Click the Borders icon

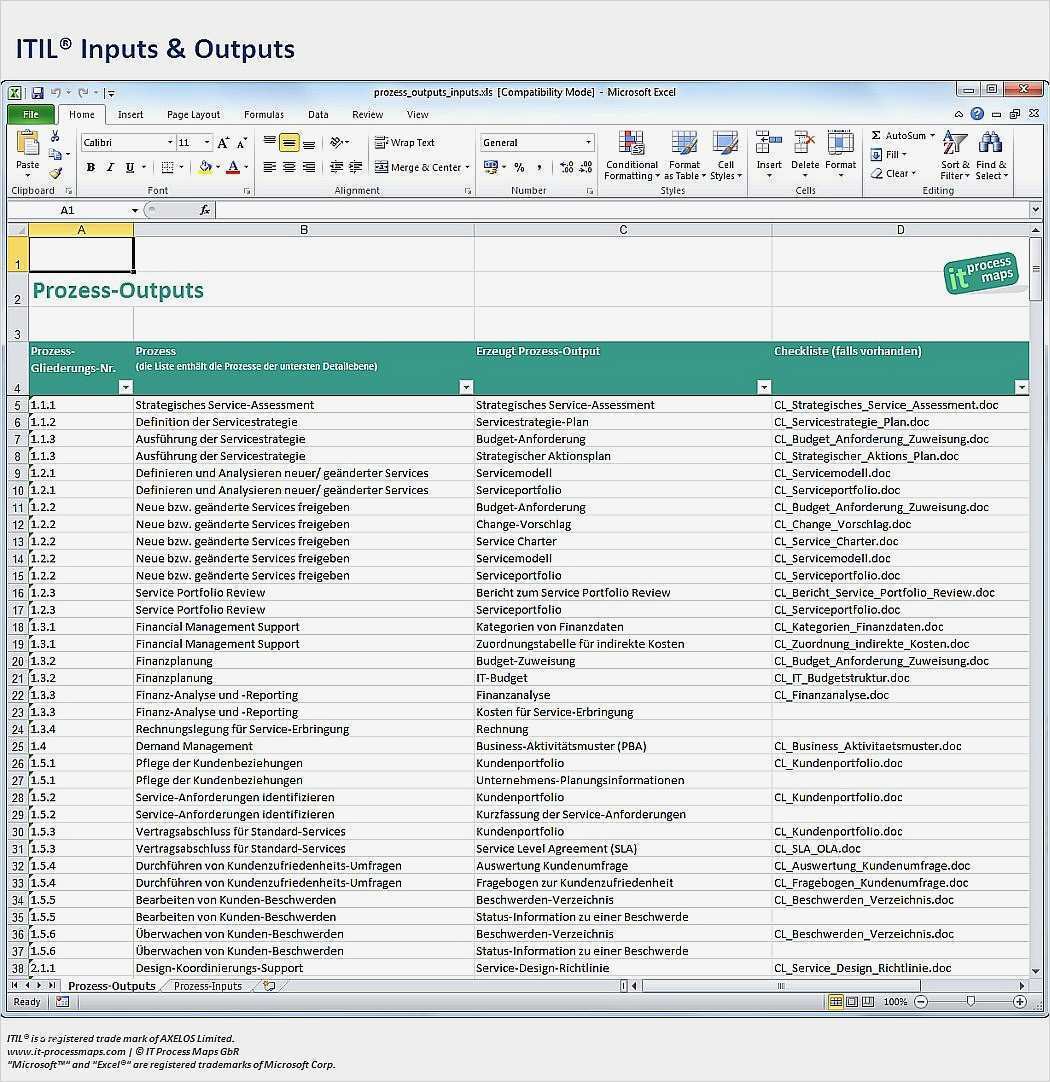167,167
